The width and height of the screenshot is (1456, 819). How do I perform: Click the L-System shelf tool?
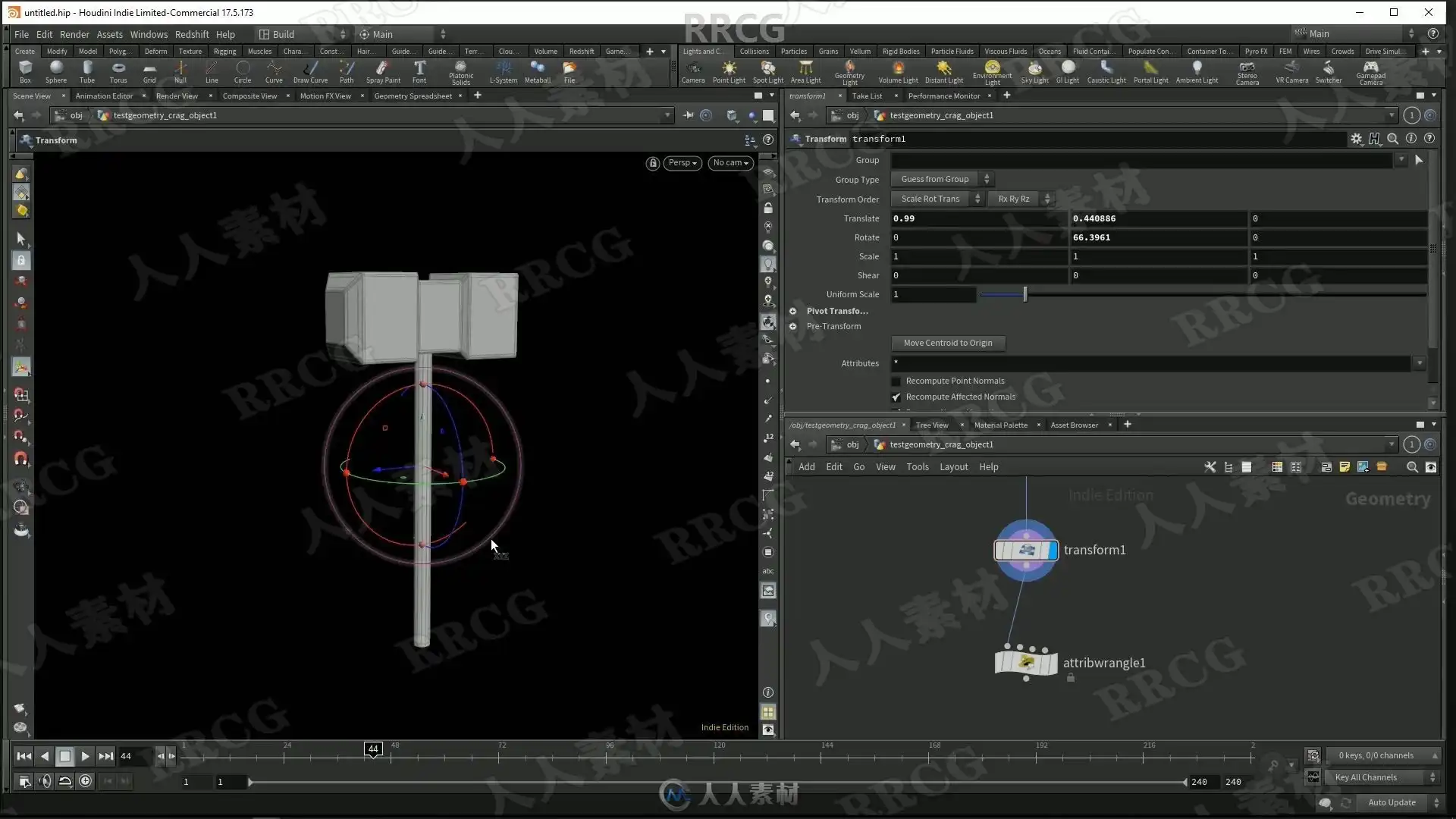(x=504, y=71)
